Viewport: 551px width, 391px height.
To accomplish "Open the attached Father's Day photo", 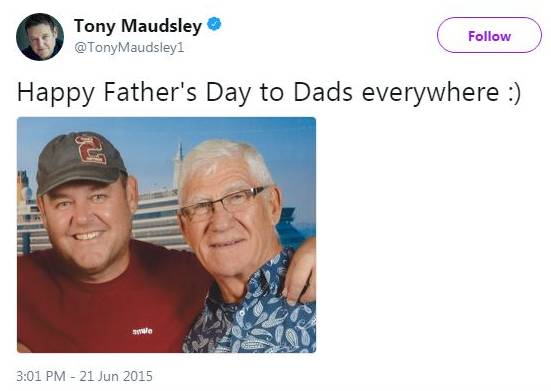I will 166,235.
